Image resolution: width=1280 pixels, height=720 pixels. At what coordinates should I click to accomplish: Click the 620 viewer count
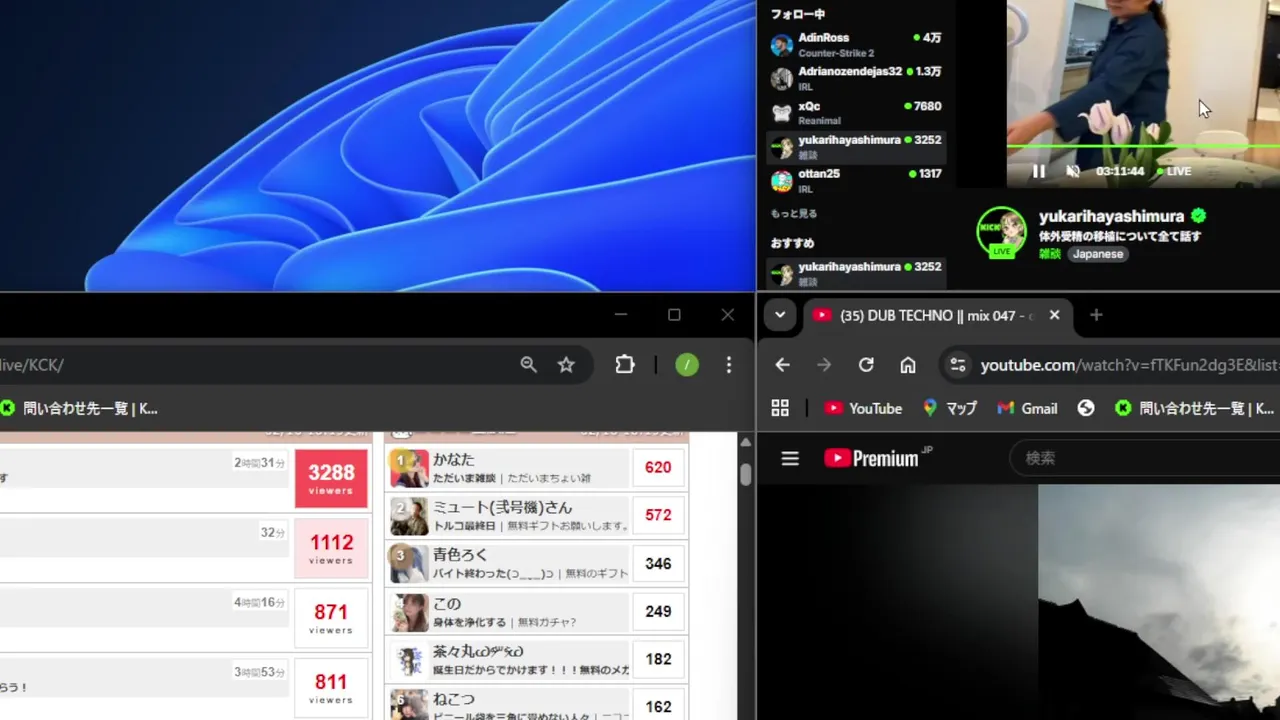[658, 468]
